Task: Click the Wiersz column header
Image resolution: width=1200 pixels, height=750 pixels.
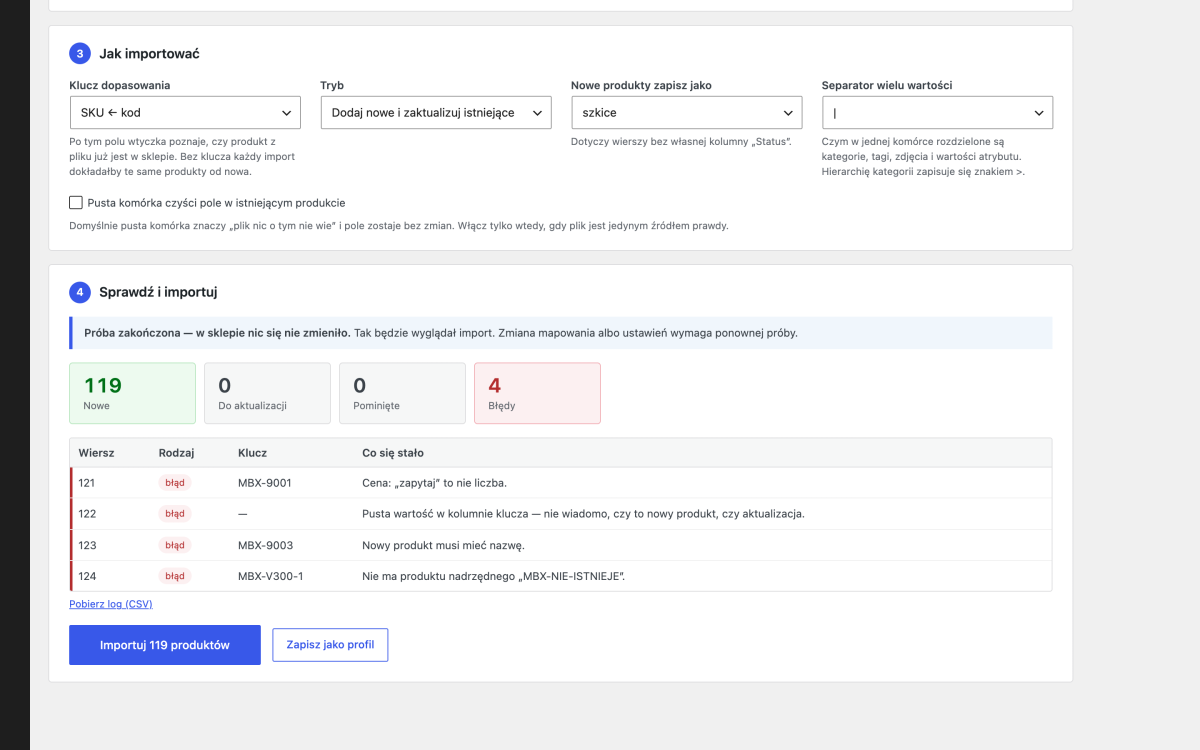Action: tap(96, 453)
